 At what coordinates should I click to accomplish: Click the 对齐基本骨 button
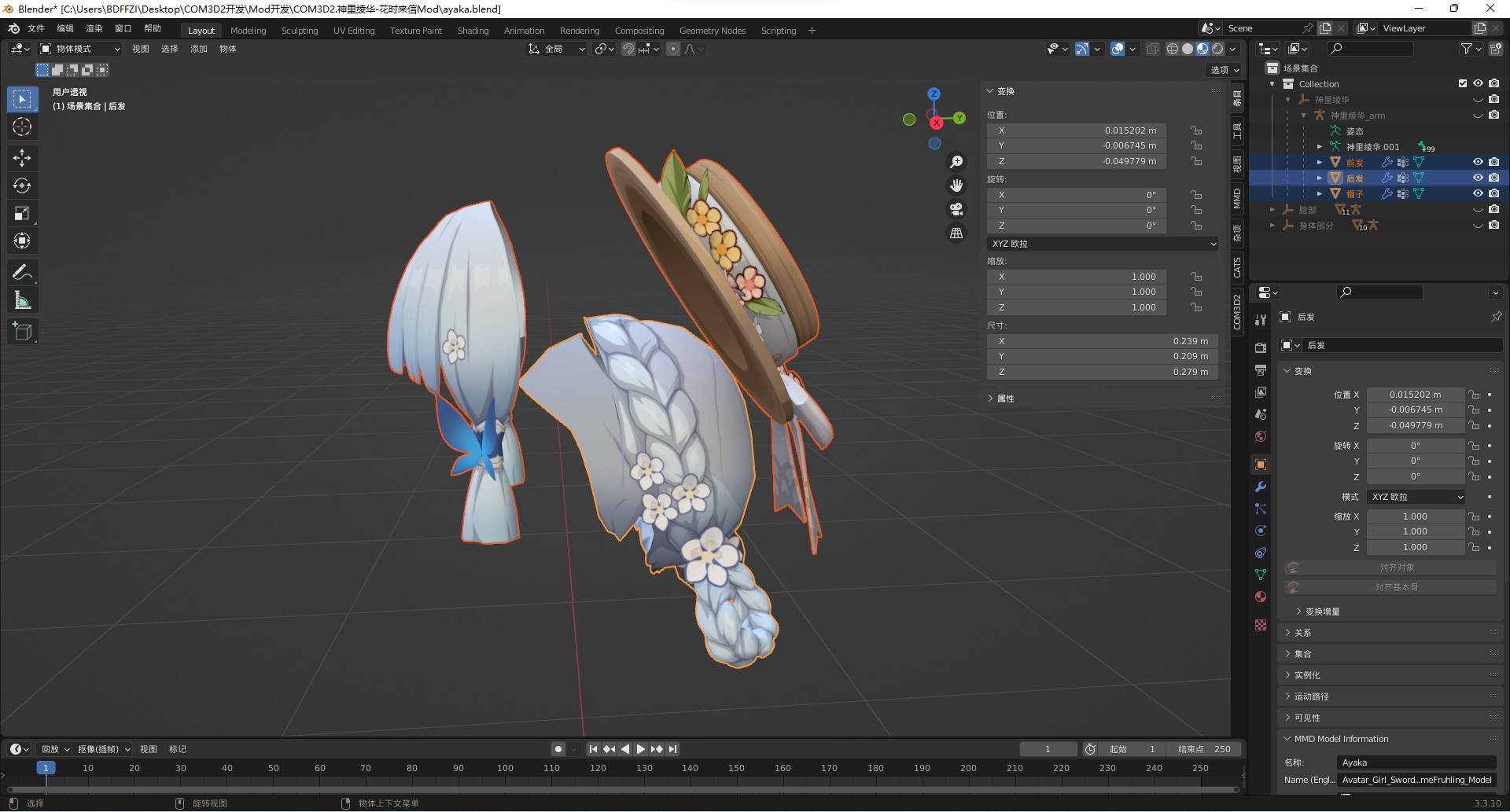coord(1390,587)
